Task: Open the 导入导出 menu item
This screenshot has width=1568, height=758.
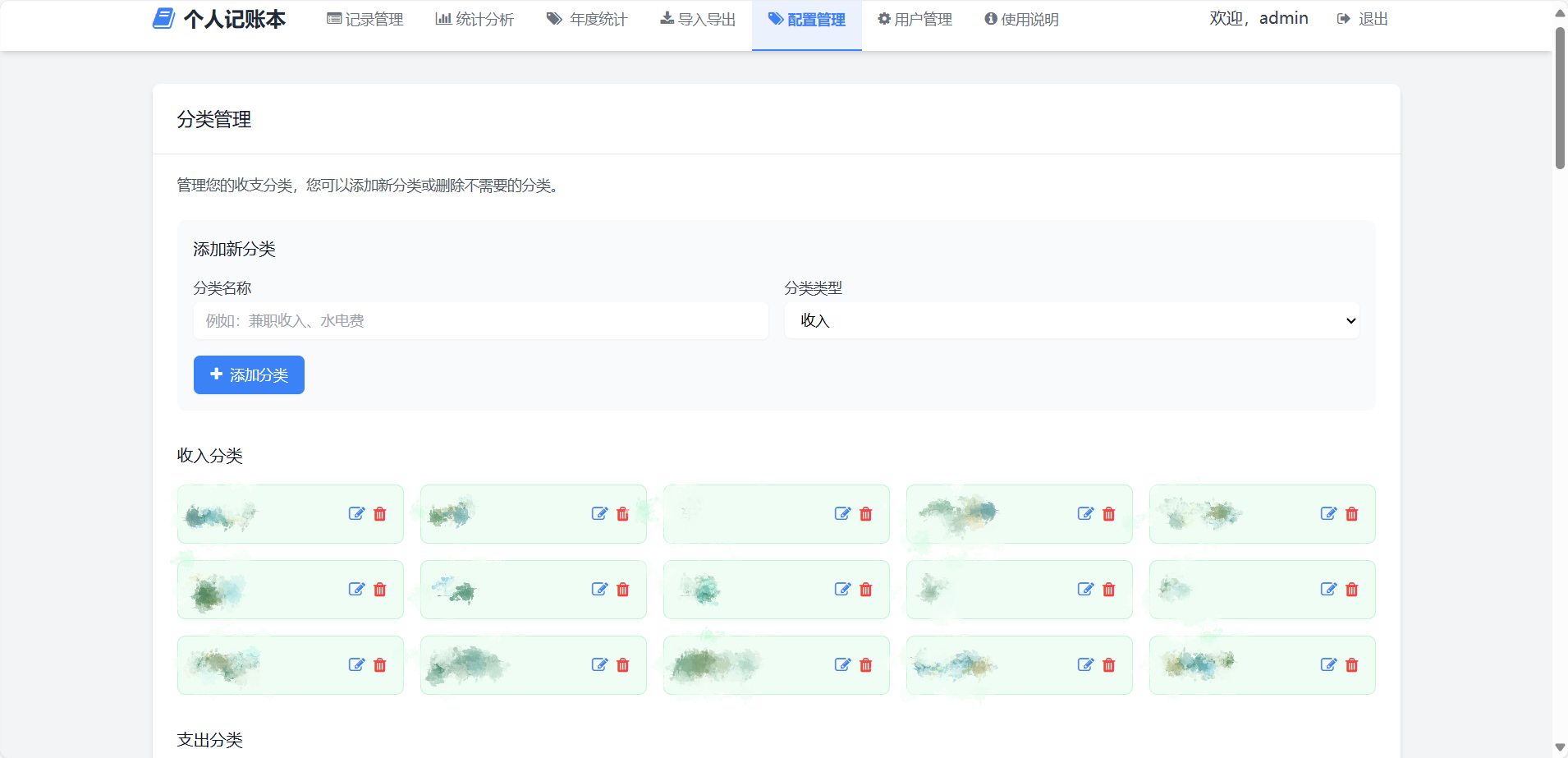Action: 698,20
